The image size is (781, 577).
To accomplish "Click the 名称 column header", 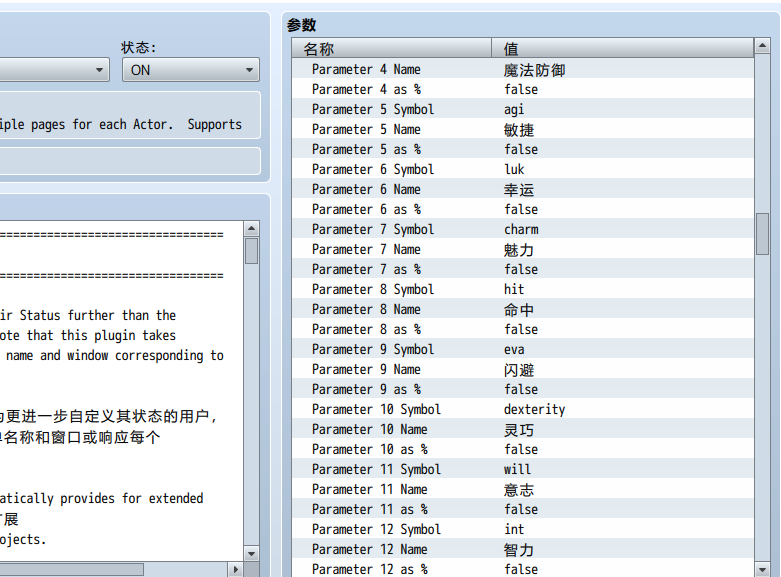I will (x=391, y=49).
